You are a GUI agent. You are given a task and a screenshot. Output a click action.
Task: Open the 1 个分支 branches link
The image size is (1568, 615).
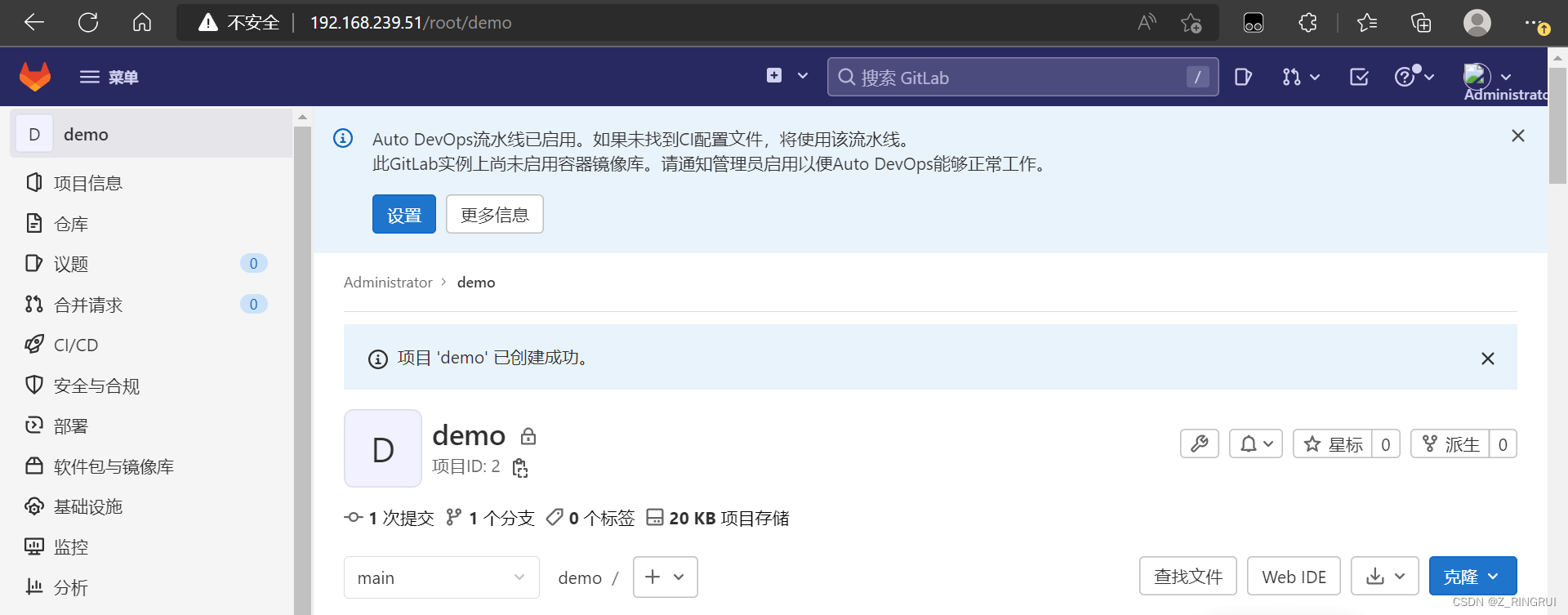[490, 518]
